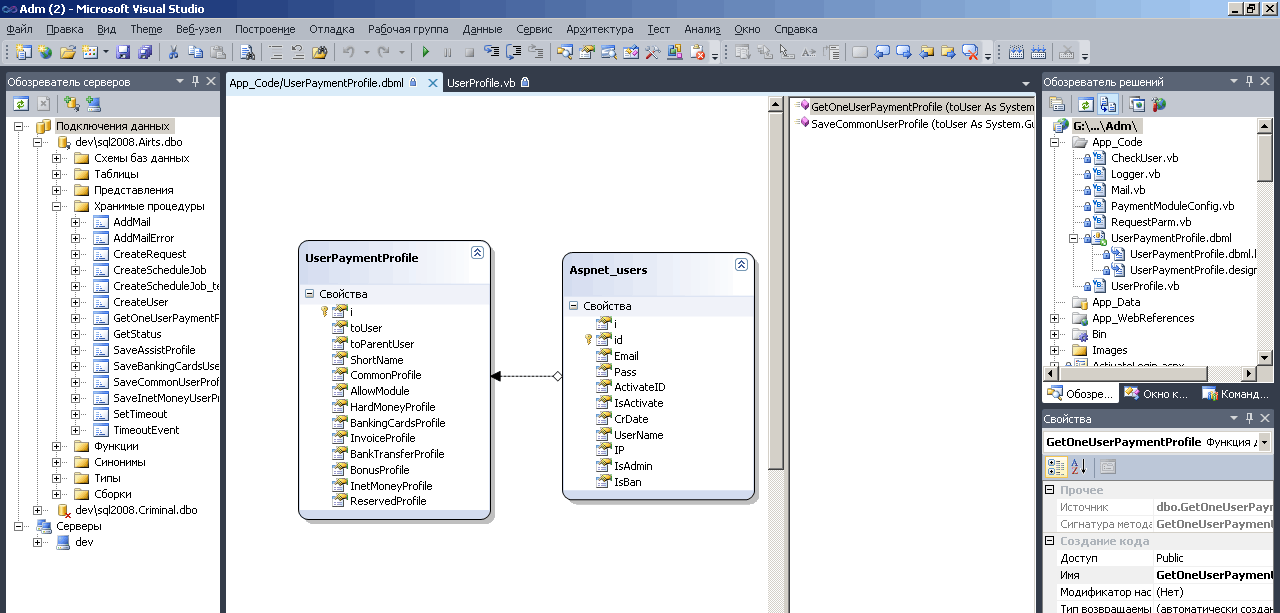This screenshot has width=1280, height=613.
Task: Click the green Start Debugging play icon
Action: [x=426, y=52]
